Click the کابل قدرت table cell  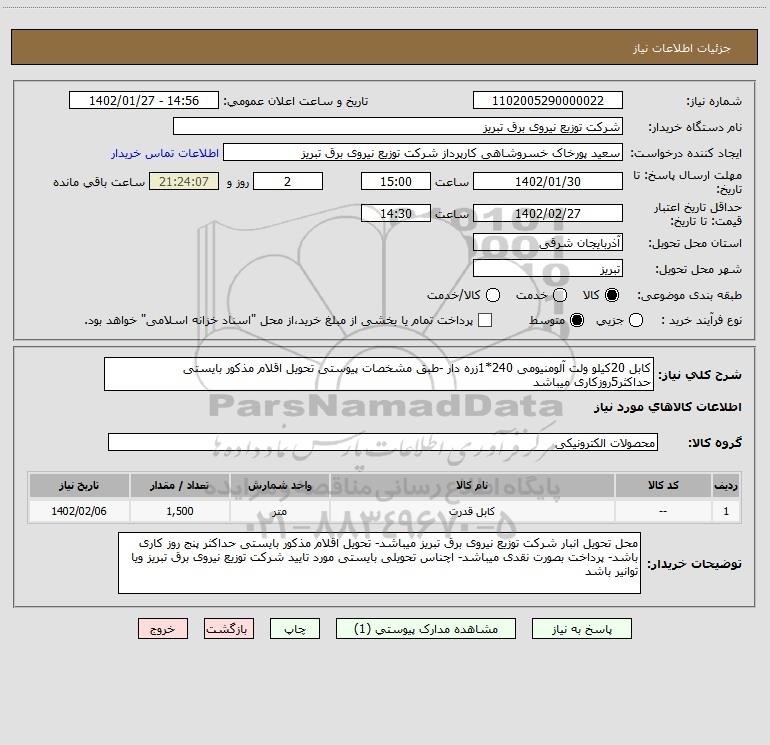click(x=472, y=511)
